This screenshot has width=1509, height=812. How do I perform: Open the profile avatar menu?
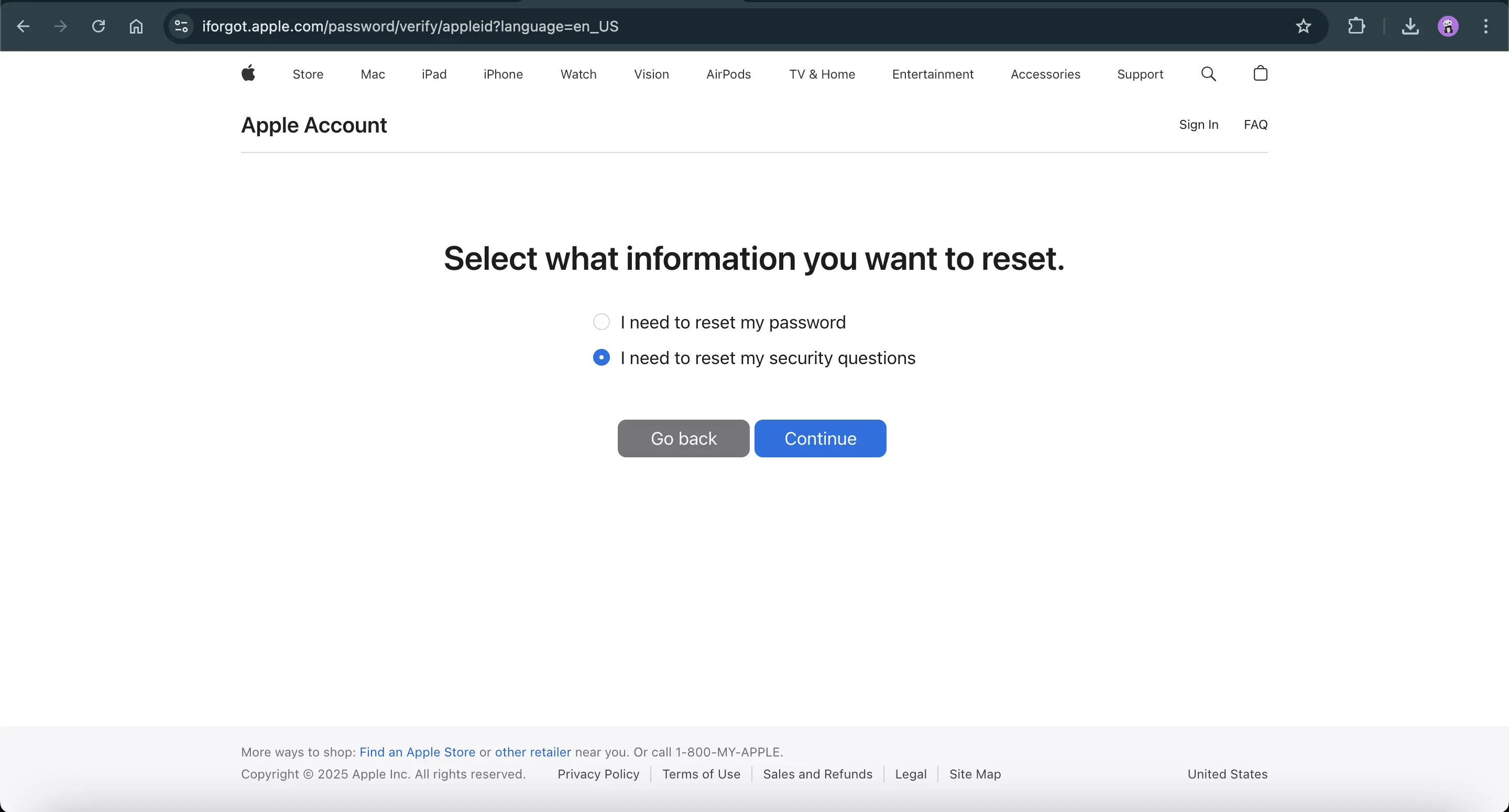pyautogui.click(x=1448, y=26)
